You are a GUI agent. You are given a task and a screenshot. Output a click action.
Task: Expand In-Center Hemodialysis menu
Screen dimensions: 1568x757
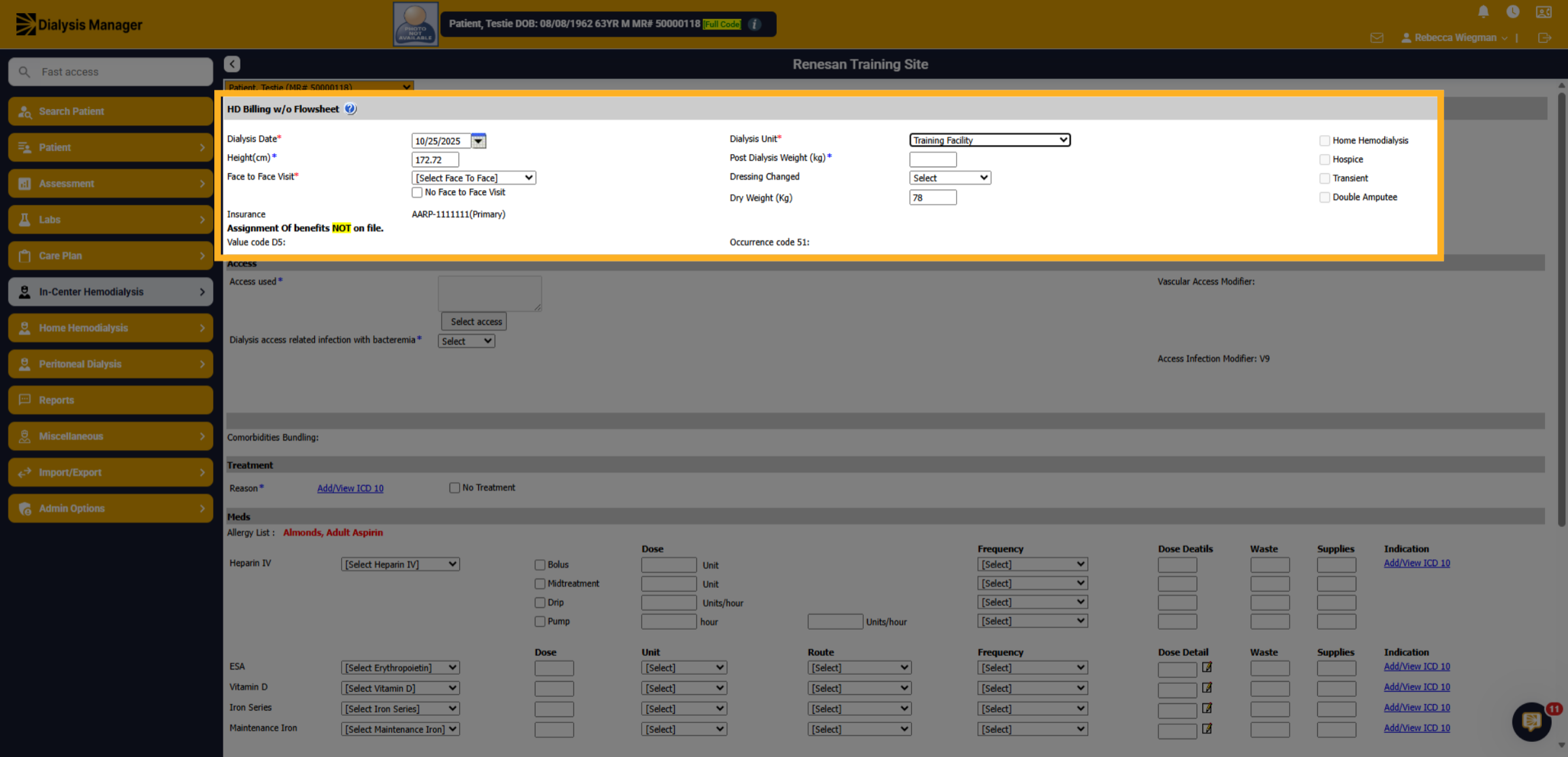click(x=110, y=292)
